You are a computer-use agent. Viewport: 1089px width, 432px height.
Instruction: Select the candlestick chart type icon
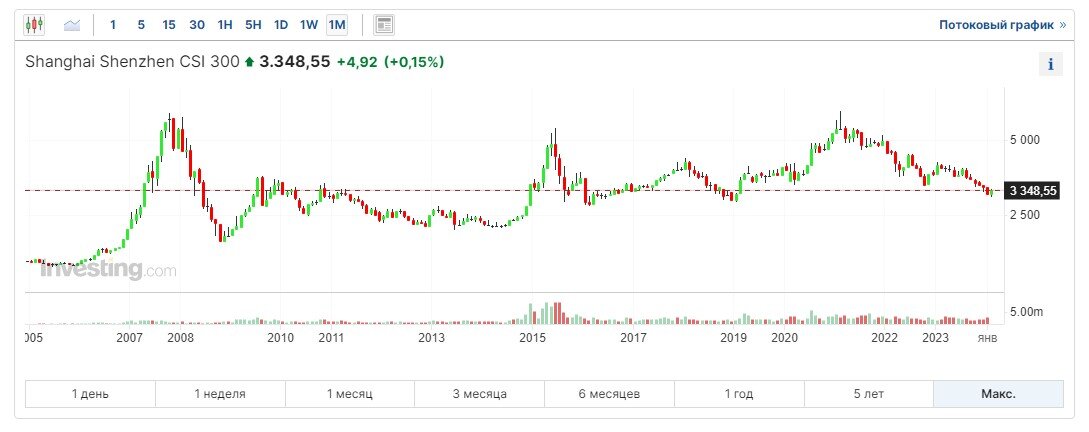click(34, 25)
